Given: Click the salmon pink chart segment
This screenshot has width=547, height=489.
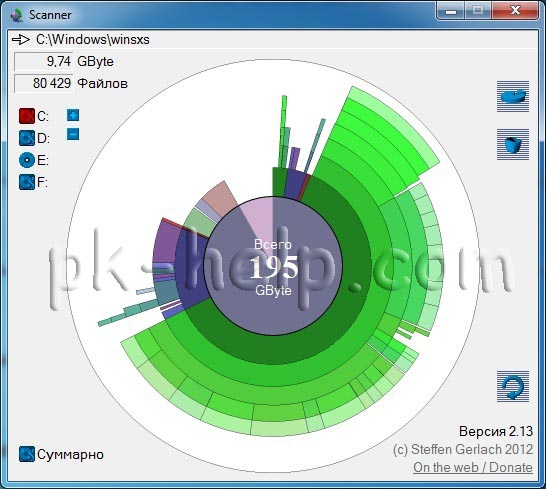Looking at the screenshot, I should (220, 197).
